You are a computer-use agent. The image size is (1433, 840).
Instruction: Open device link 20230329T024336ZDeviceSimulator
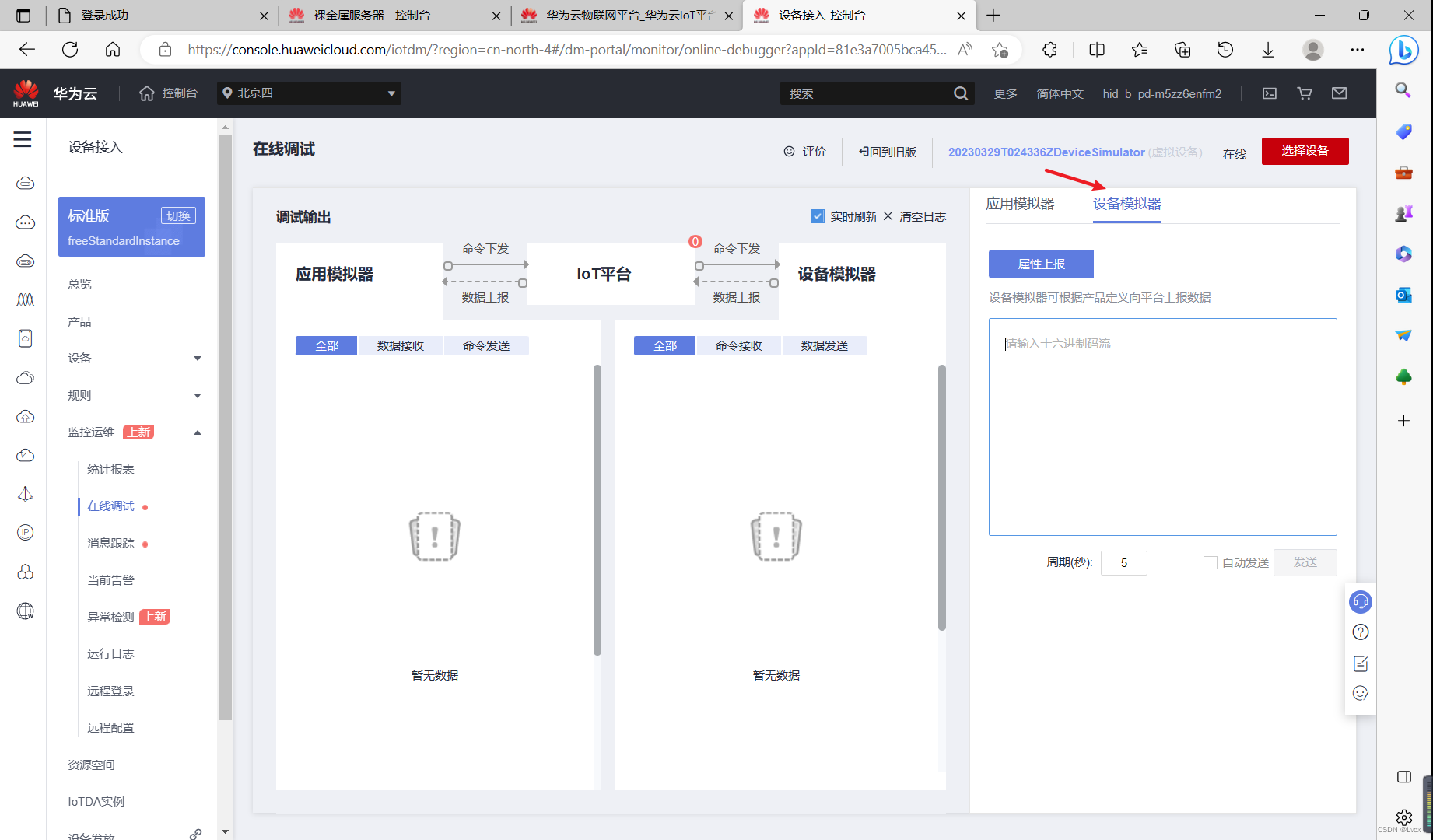pyautogui.click(x=1046, y=152)
